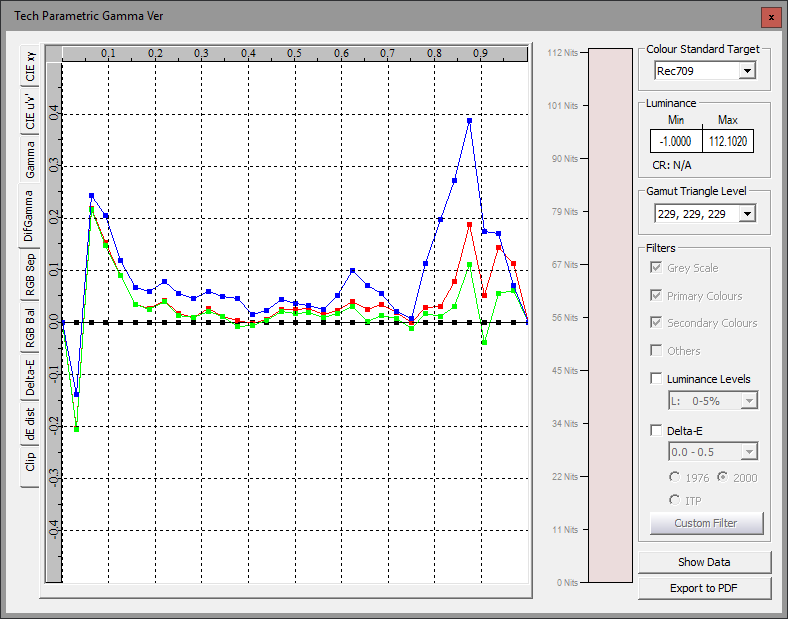Select the 1976 radio button
The image size is (788, 619).
674,477
